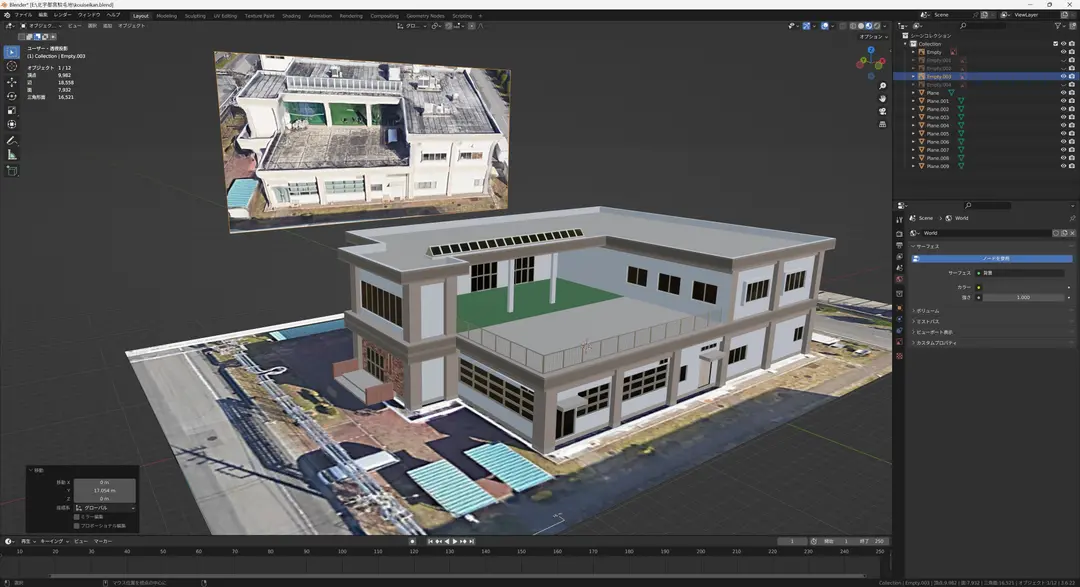
Task: Click the Move Y value field
Action: [x=105, y=491]
